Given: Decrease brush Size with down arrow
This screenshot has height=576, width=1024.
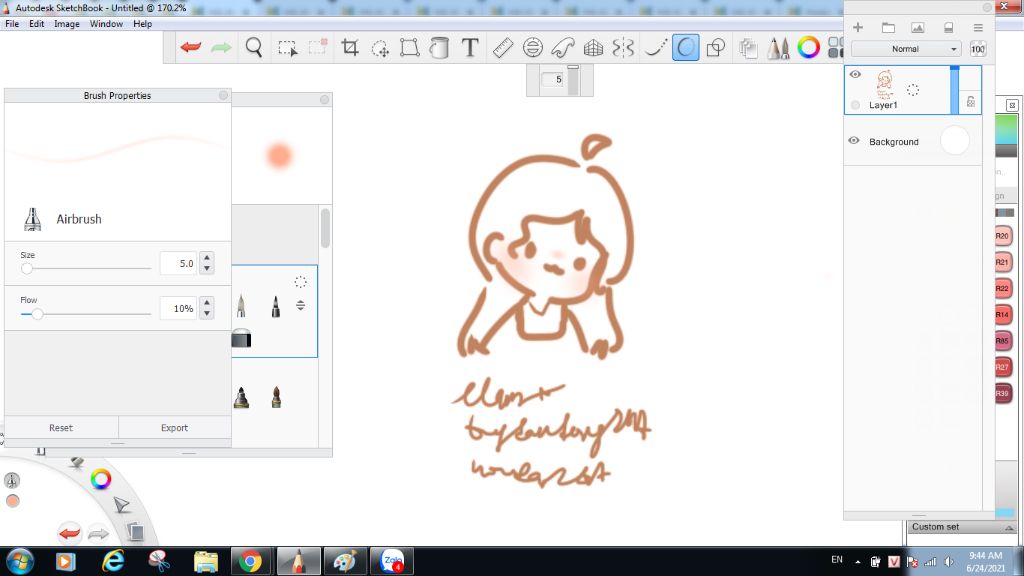Looking at the screenshot, I should 207,268.
